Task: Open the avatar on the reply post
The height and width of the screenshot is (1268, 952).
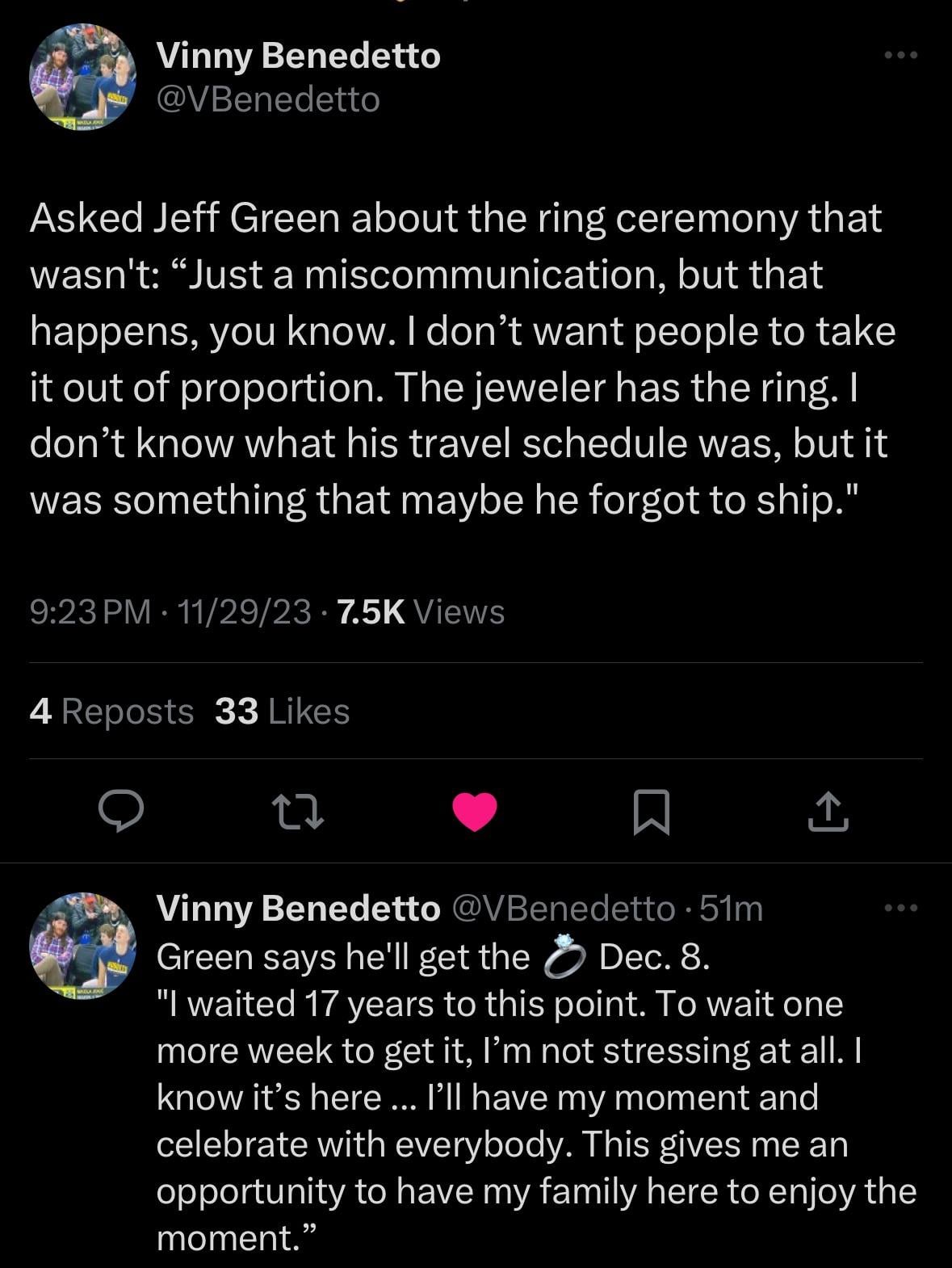Action: click(x=82, y=945)
